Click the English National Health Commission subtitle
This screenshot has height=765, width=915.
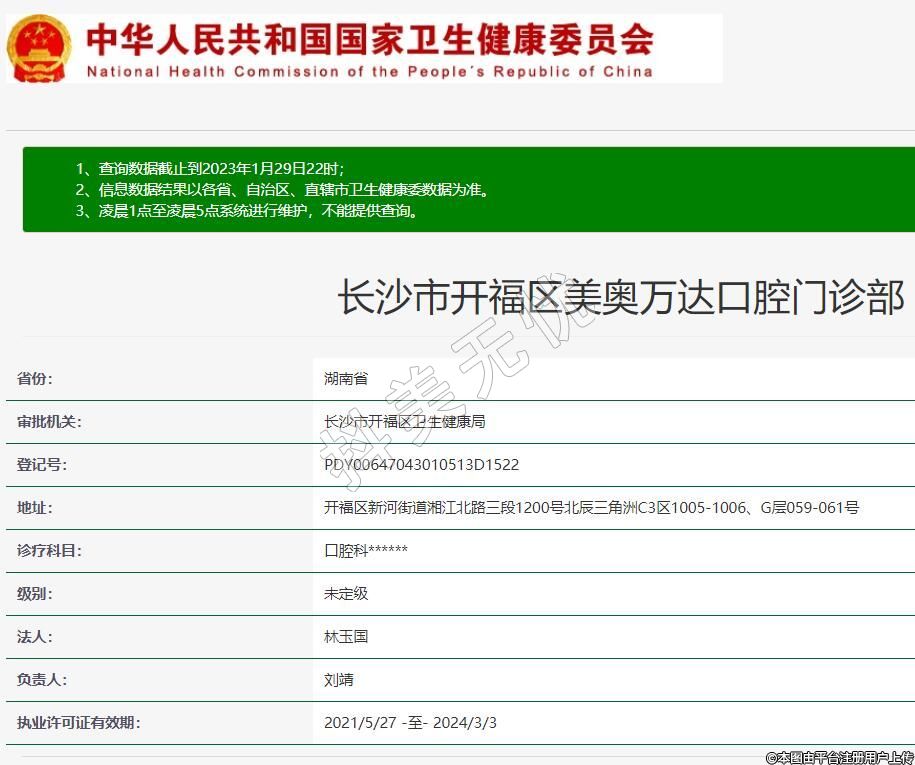[x=369, y=71]
